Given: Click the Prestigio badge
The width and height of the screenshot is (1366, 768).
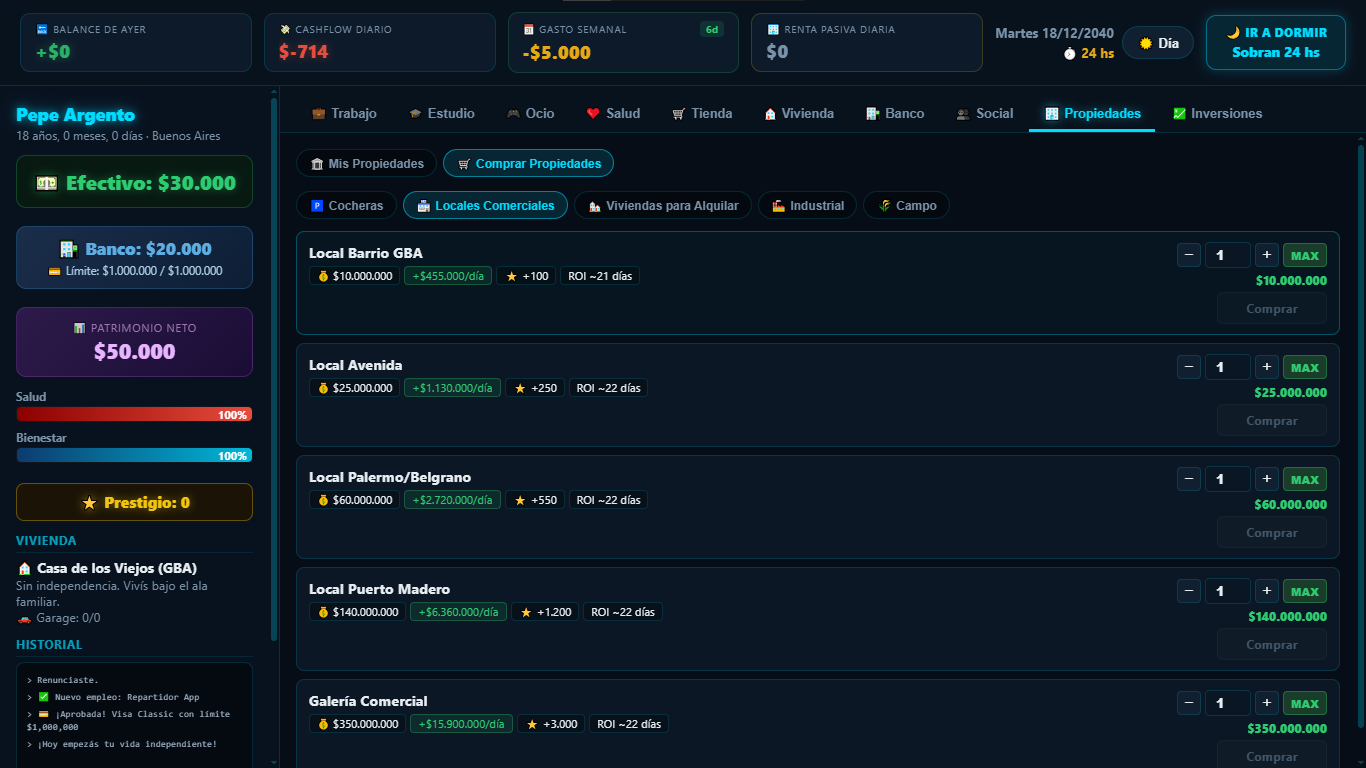Looking at the screenshot, I should tap(134, 502).
